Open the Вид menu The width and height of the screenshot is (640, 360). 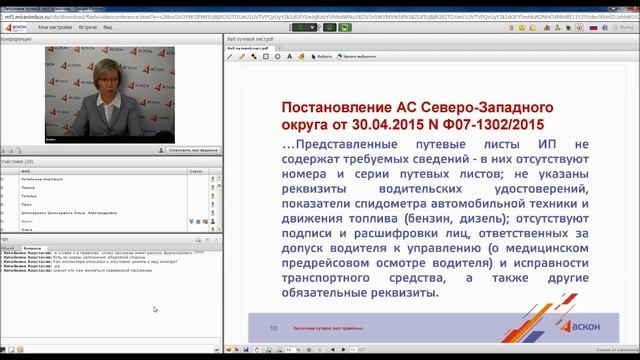click(x=108, y=27)
